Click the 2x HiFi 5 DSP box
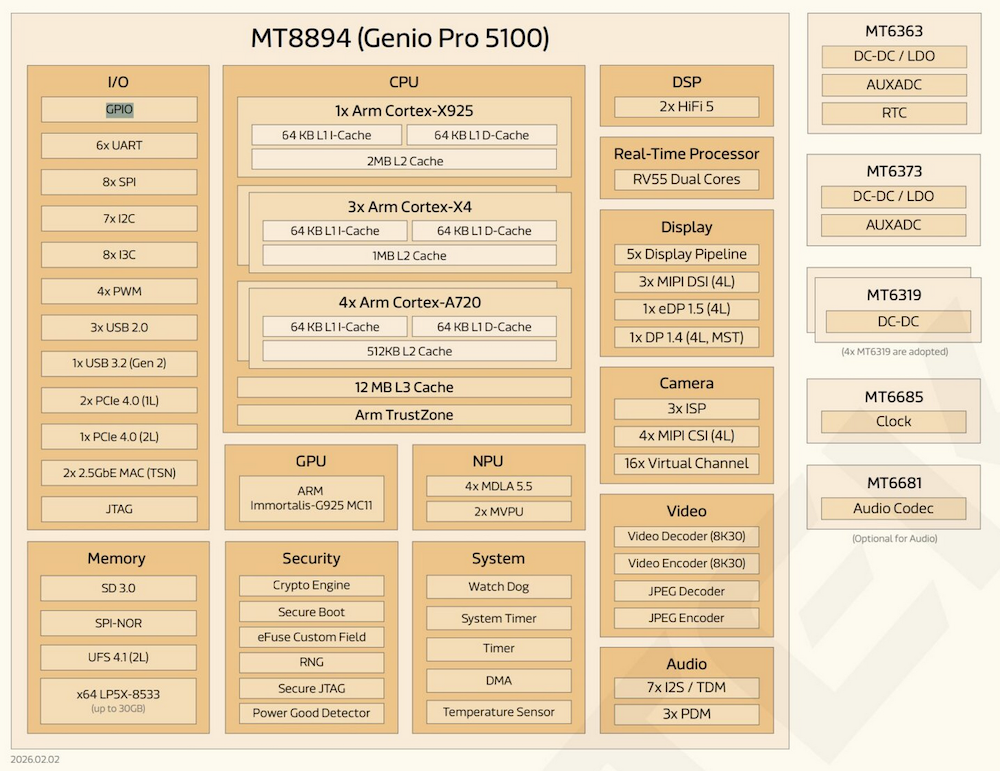1000x771 pixels. pos(686,106)
